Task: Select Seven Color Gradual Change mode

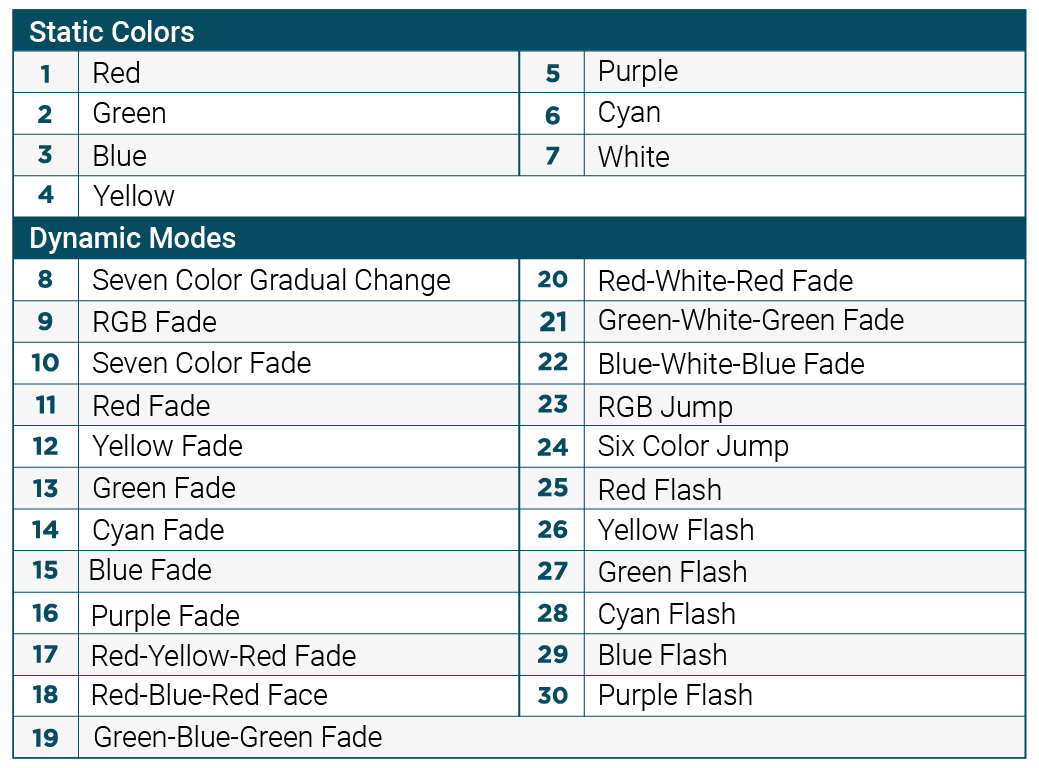Action: click(x=271, y=280)
